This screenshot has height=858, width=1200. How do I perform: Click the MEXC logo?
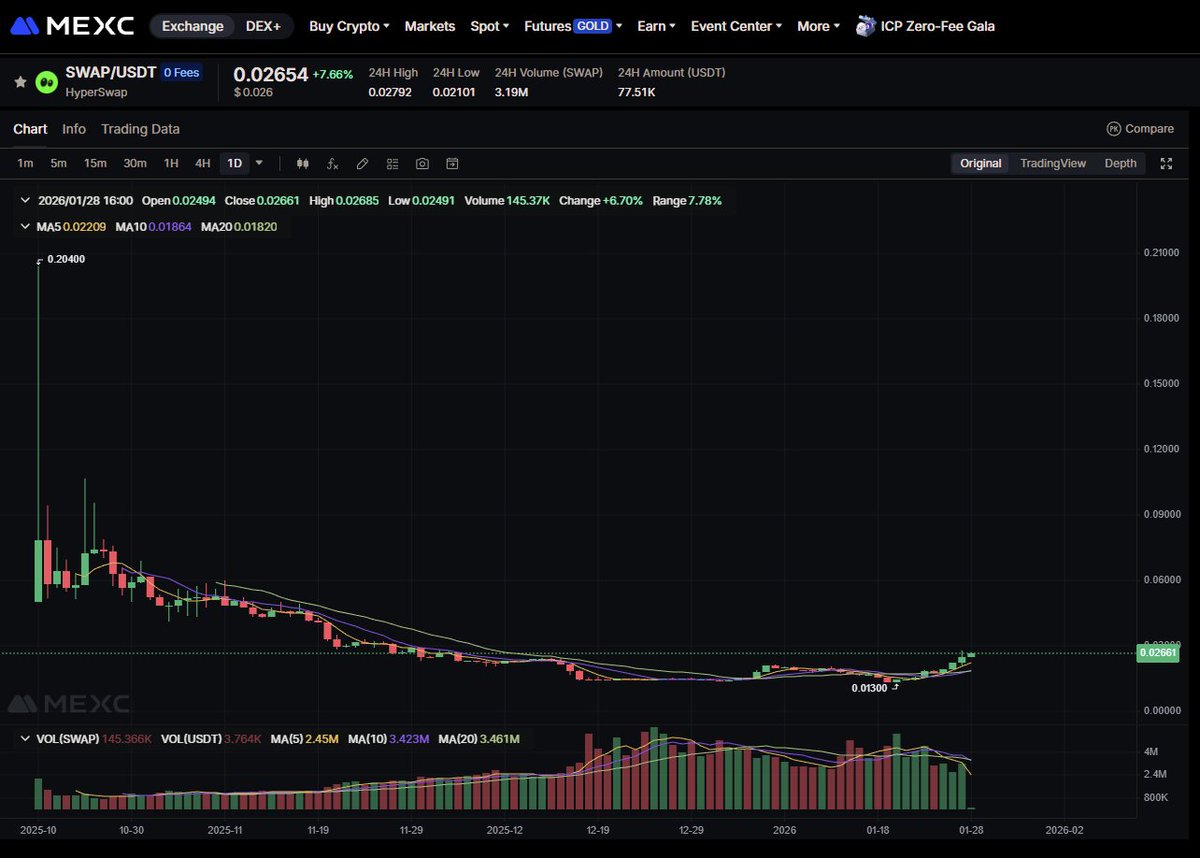[x=71, y=26]
